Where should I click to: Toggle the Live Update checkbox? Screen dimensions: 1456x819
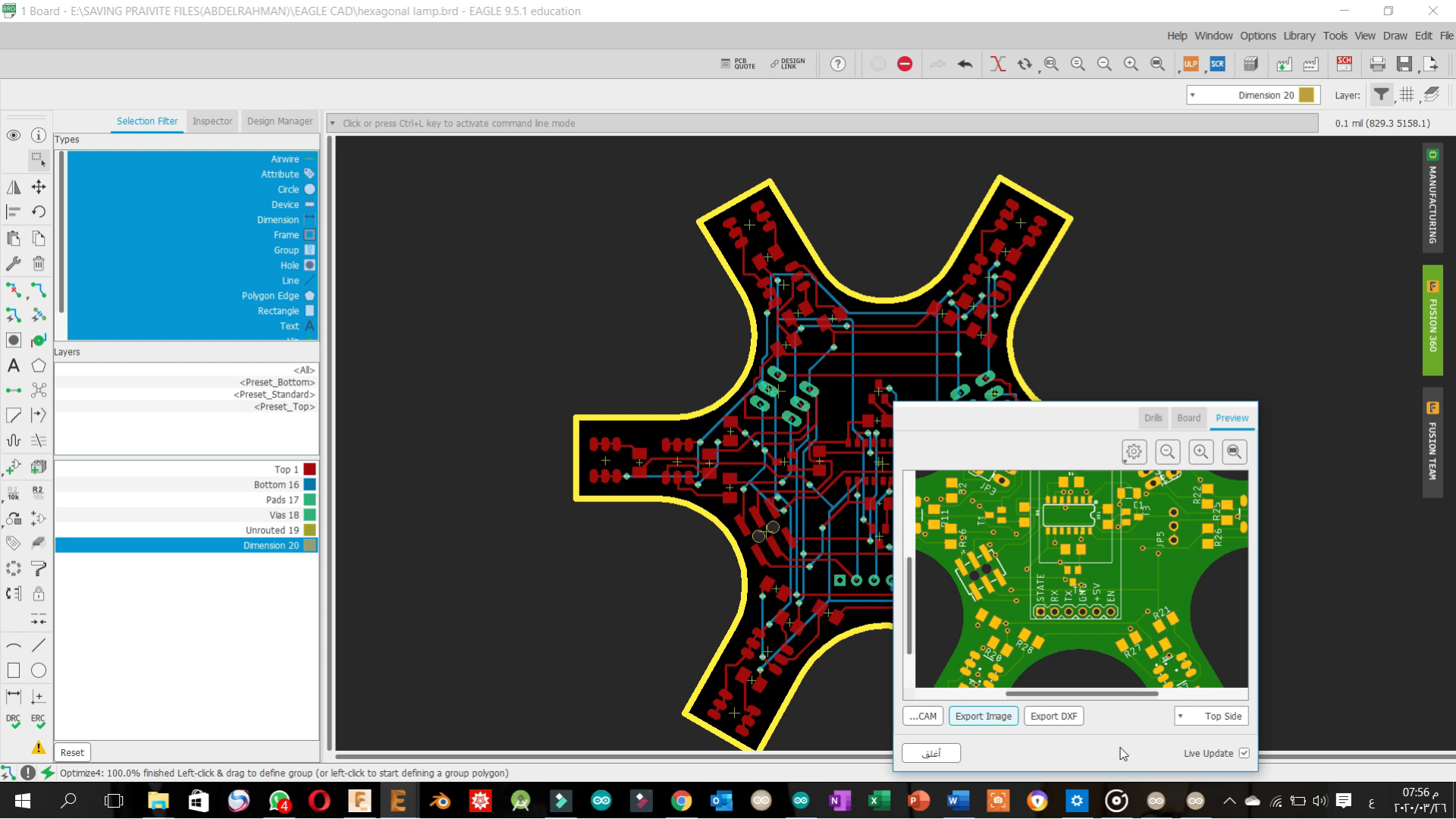click(1244, 753)
